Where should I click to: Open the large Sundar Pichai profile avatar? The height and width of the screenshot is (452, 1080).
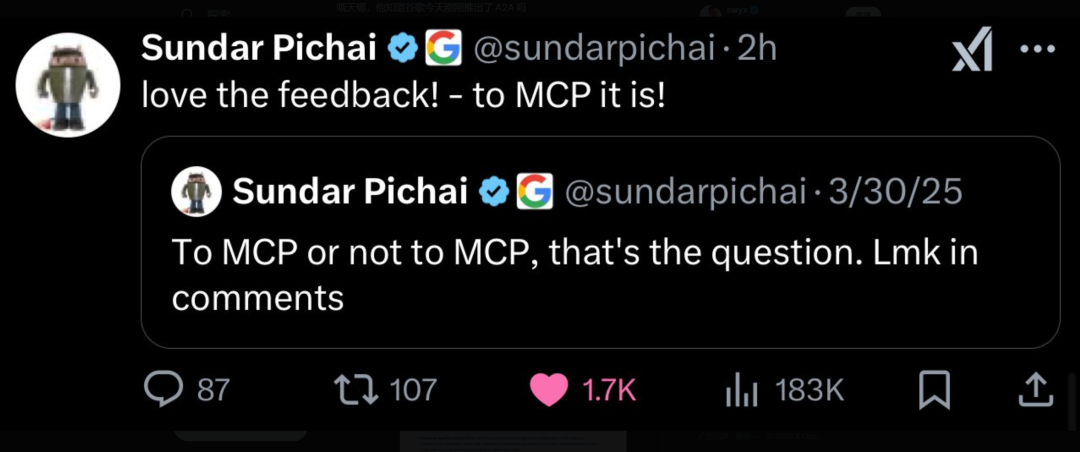click(69, 85)
